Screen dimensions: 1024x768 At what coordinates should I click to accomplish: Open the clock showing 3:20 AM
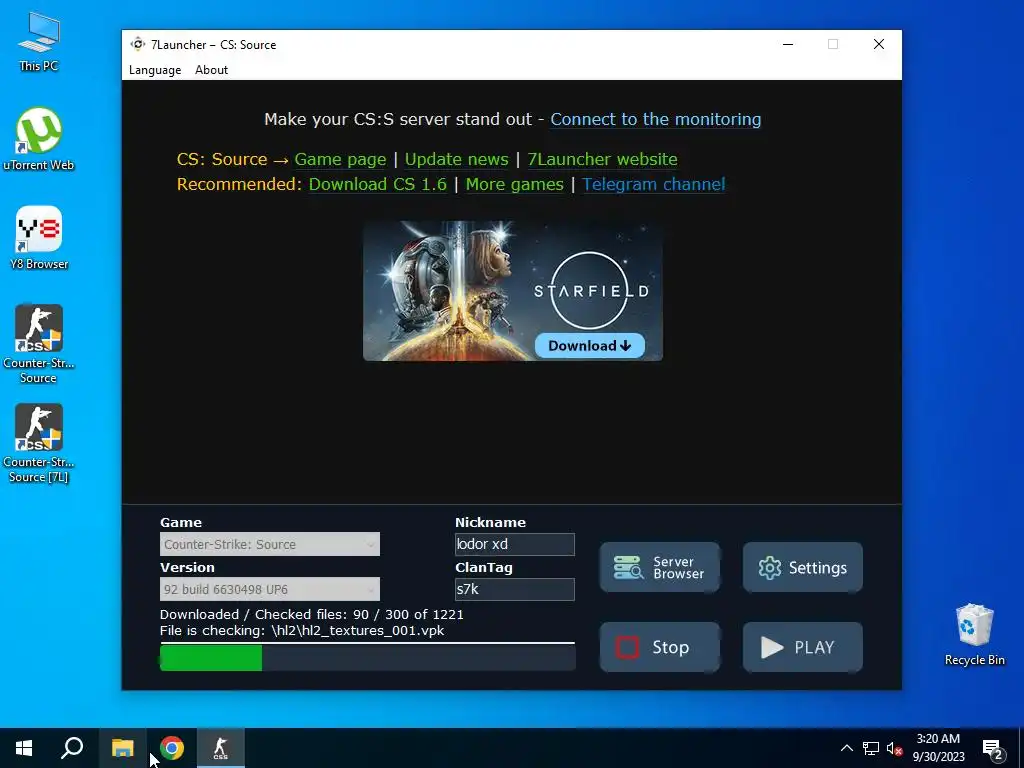[x=938, y=748]
